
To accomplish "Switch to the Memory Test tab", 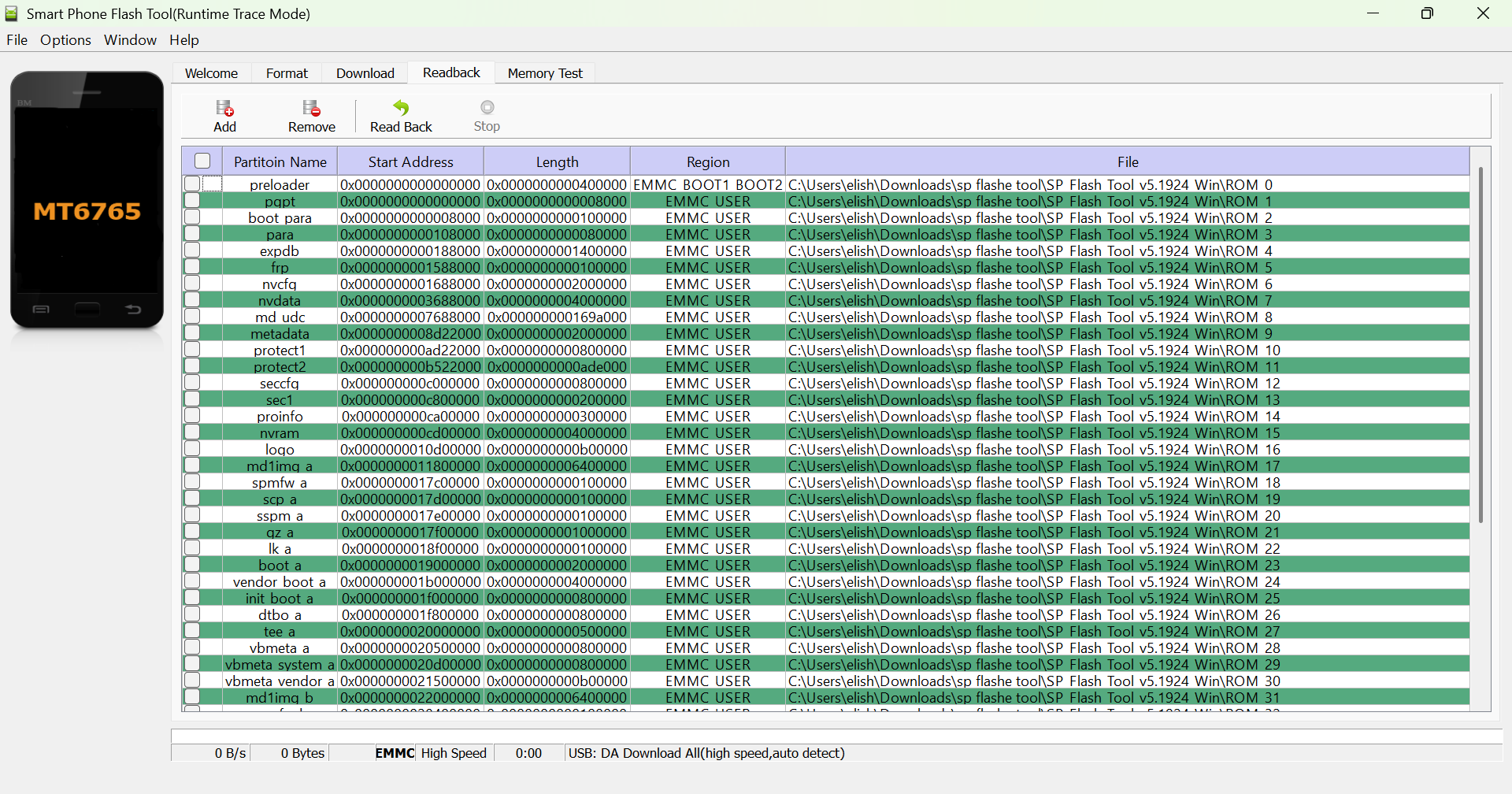I will [x=545, y=73].
